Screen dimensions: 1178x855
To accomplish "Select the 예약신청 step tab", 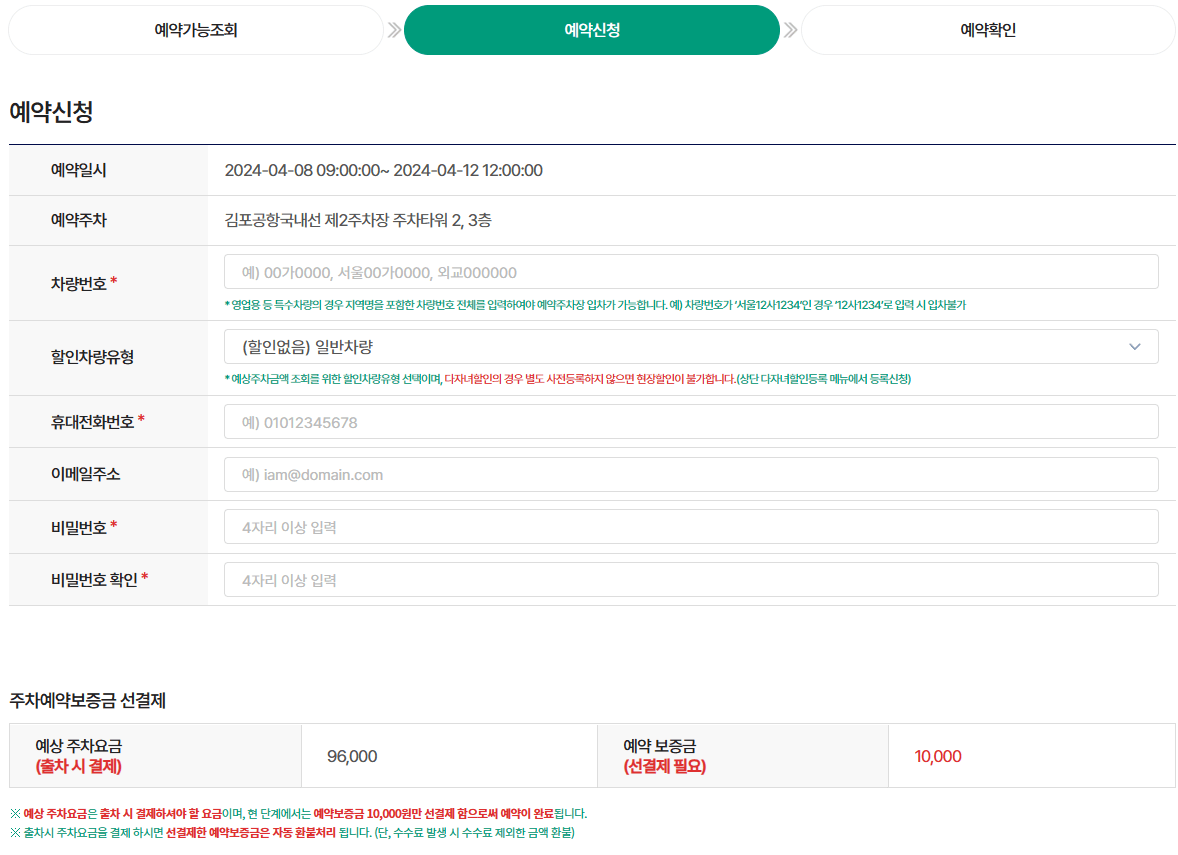I will click(x=592, y=30).
